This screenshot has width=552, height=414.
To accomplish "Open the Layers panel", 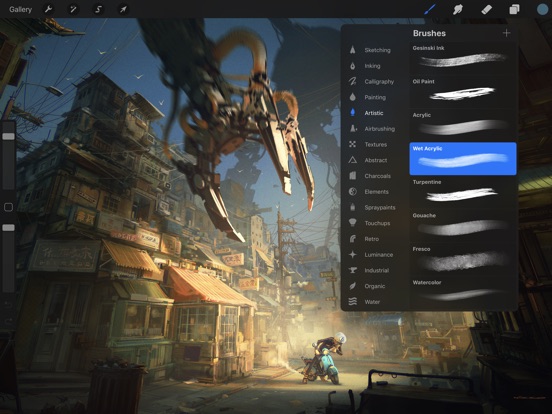I will tap(514, 9).
